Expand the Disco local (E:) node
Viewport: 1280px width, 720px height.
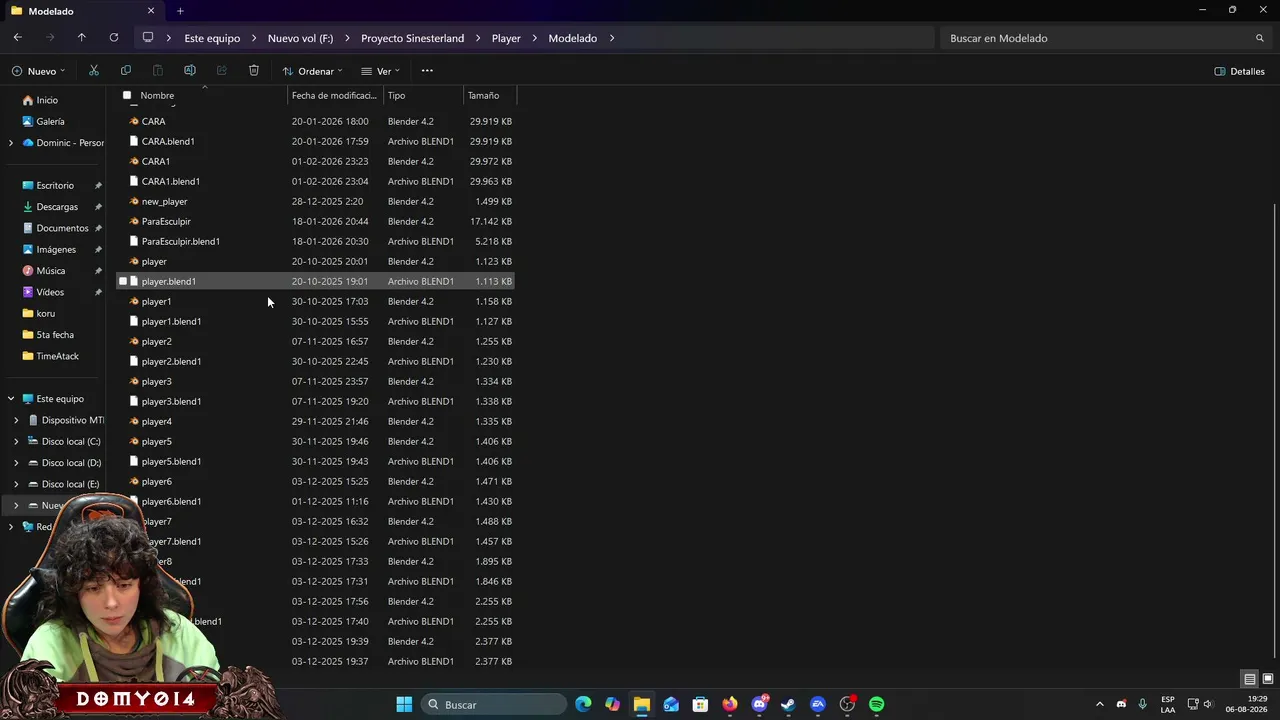(16, 484)
